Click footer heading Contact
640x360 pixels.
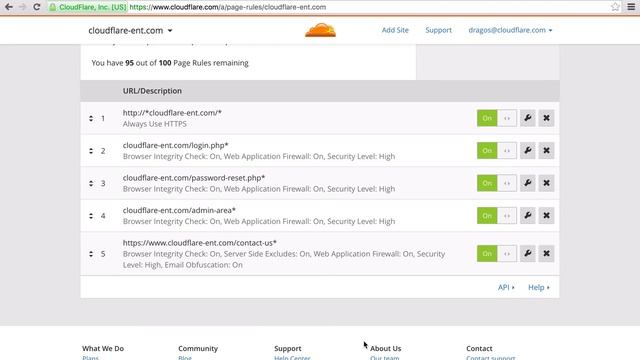tap(479, 349)
